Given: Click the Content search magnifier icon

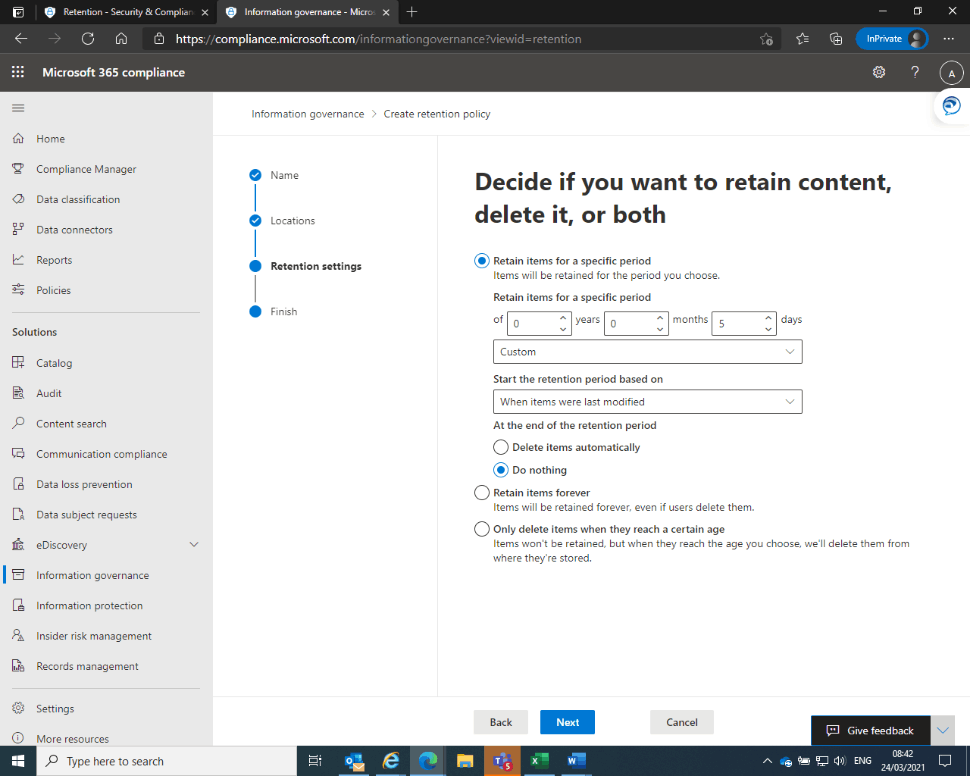Looking at the screenshot, I should click(19, 423).
